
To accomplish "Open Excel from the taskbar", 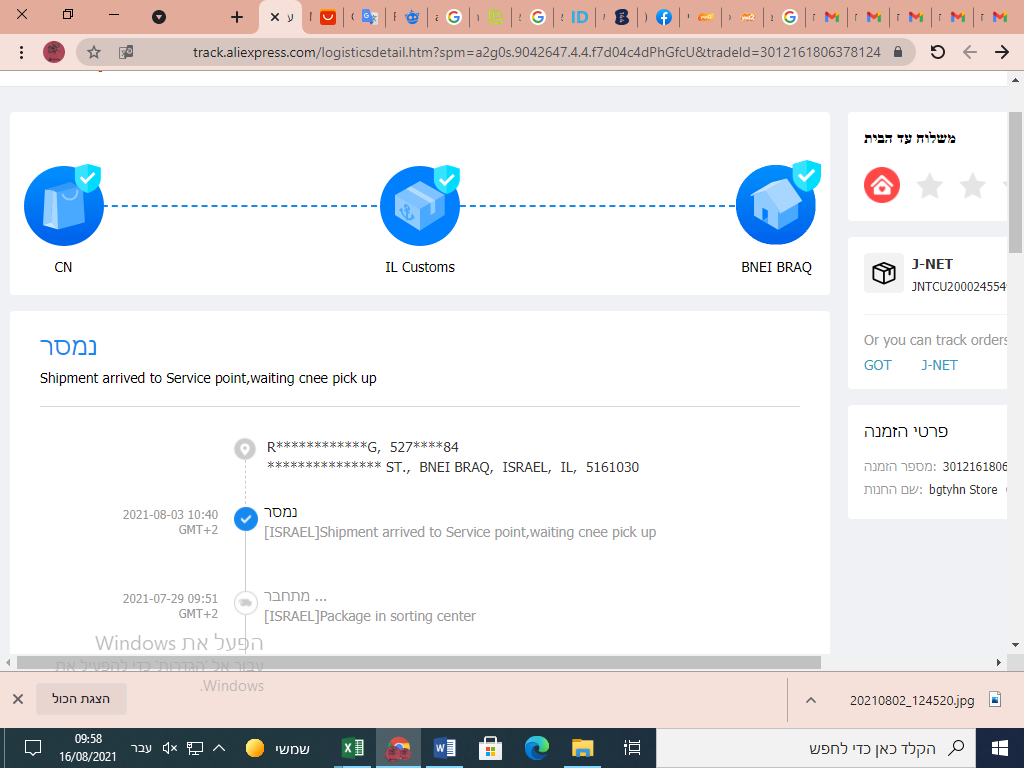I will 353,748.
